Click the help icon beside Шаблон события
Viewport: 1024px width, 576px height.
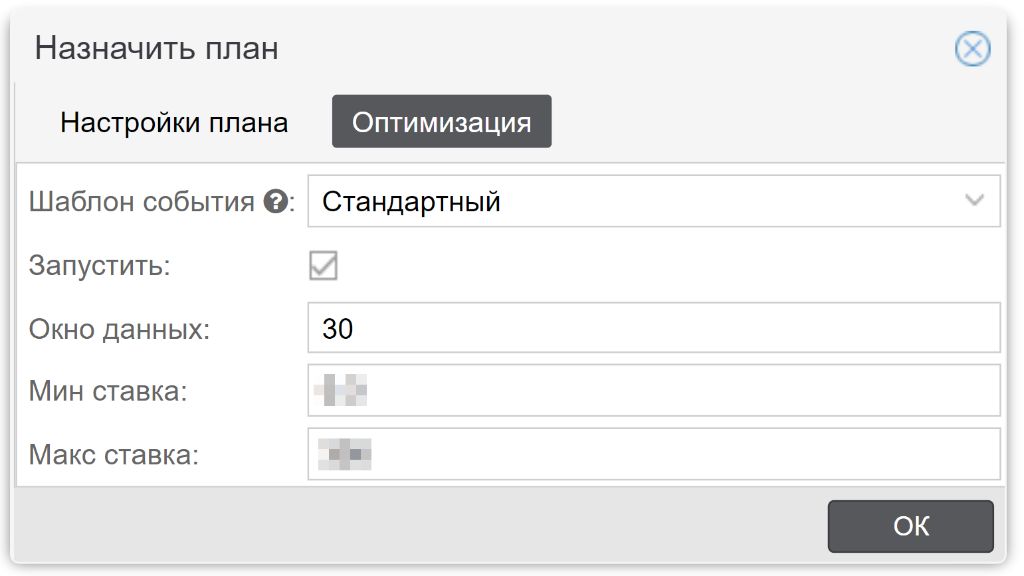(276, 201)
